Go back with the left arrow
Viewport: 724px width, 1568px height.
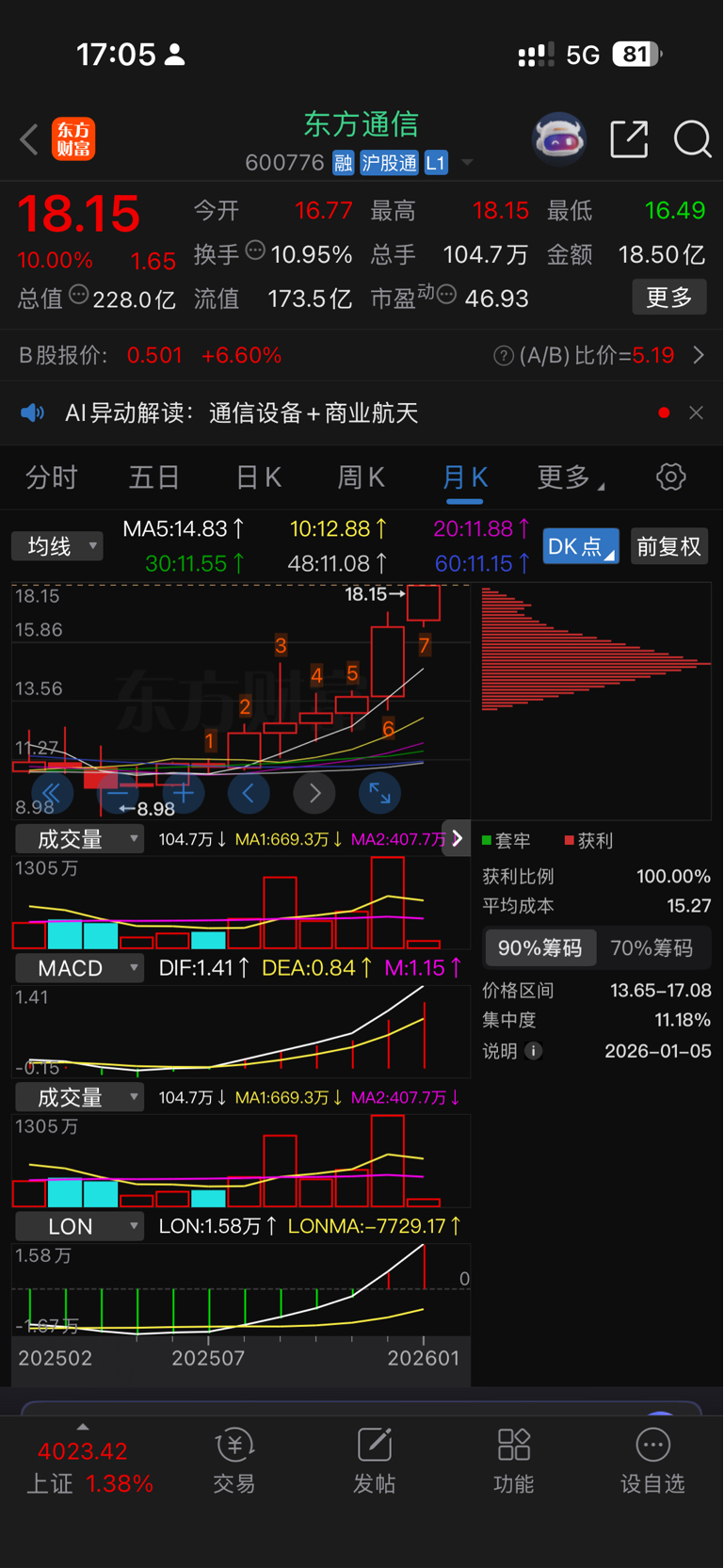tap(29, 139)
